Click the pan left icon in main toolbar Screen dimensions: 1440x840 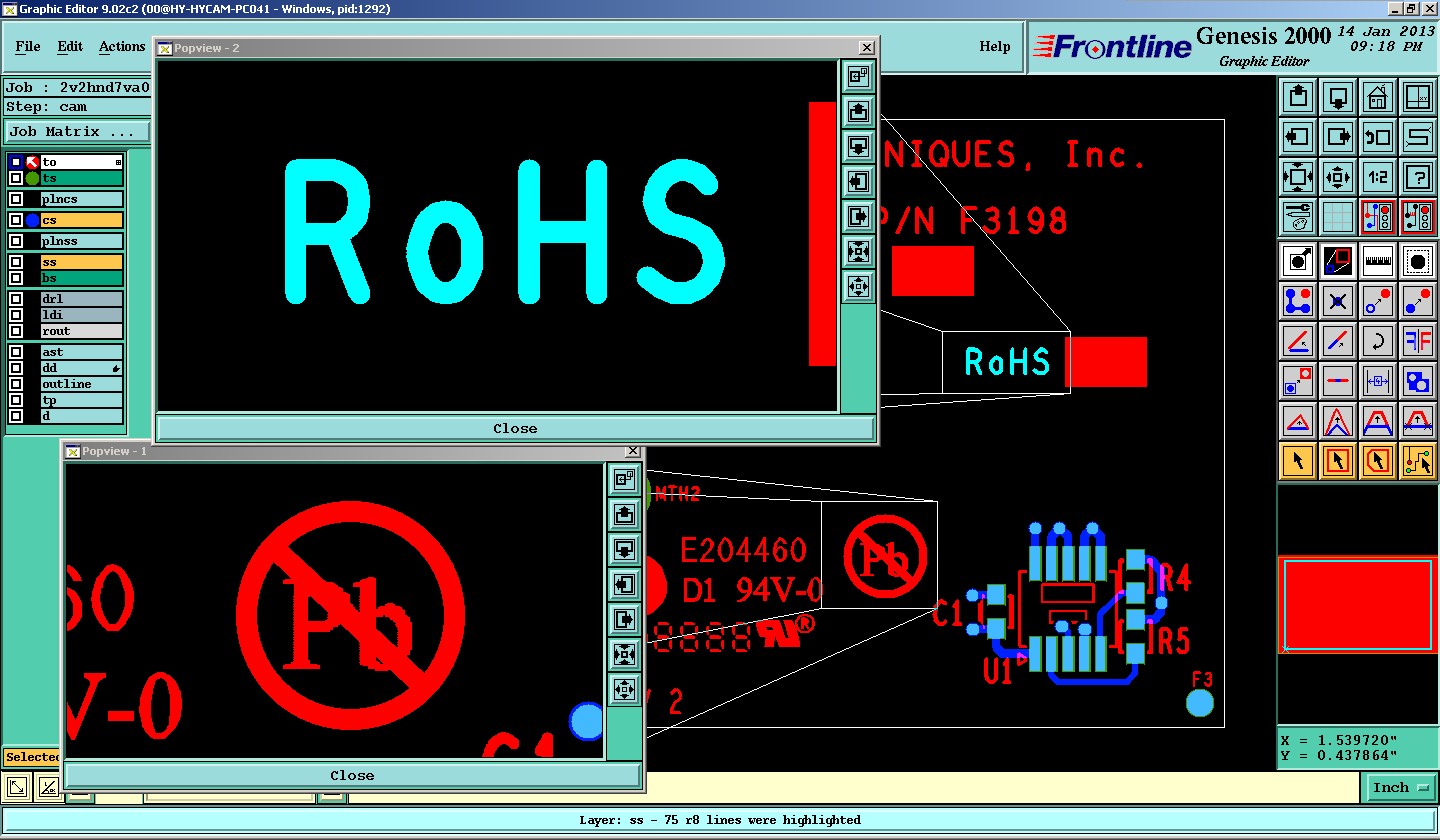[1298, 137]
